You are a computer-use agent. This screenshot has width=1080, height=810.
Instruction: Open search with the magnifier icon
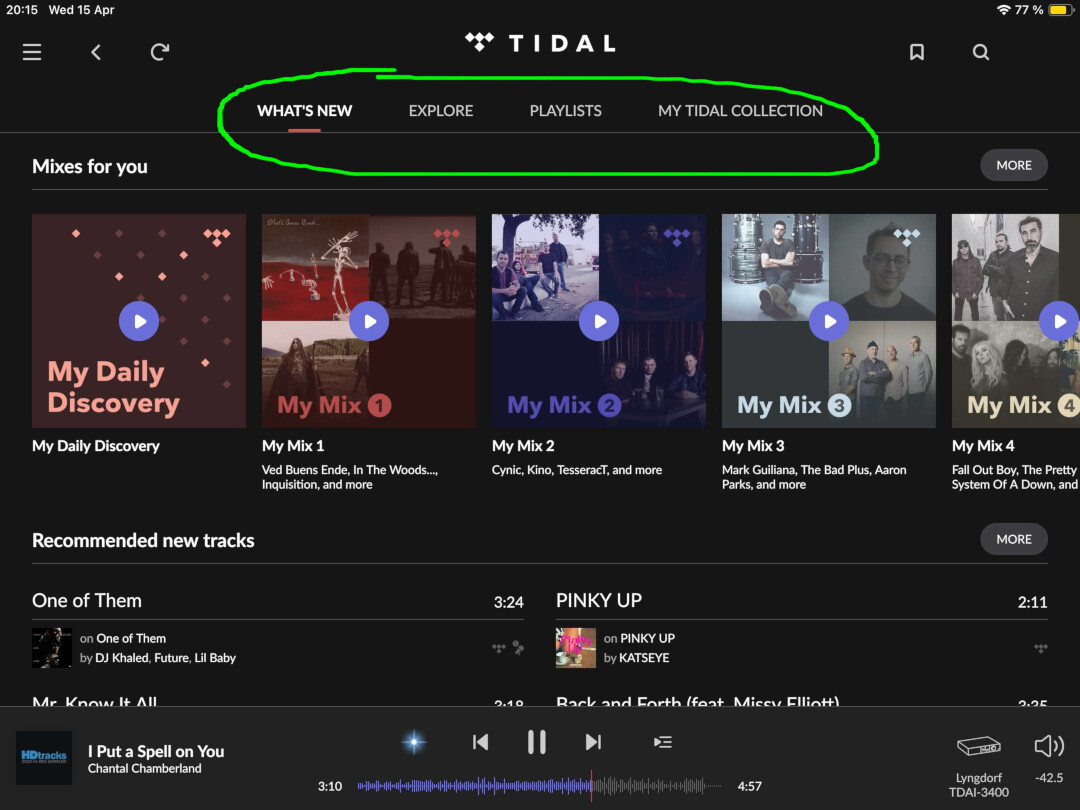coord(981,52)
